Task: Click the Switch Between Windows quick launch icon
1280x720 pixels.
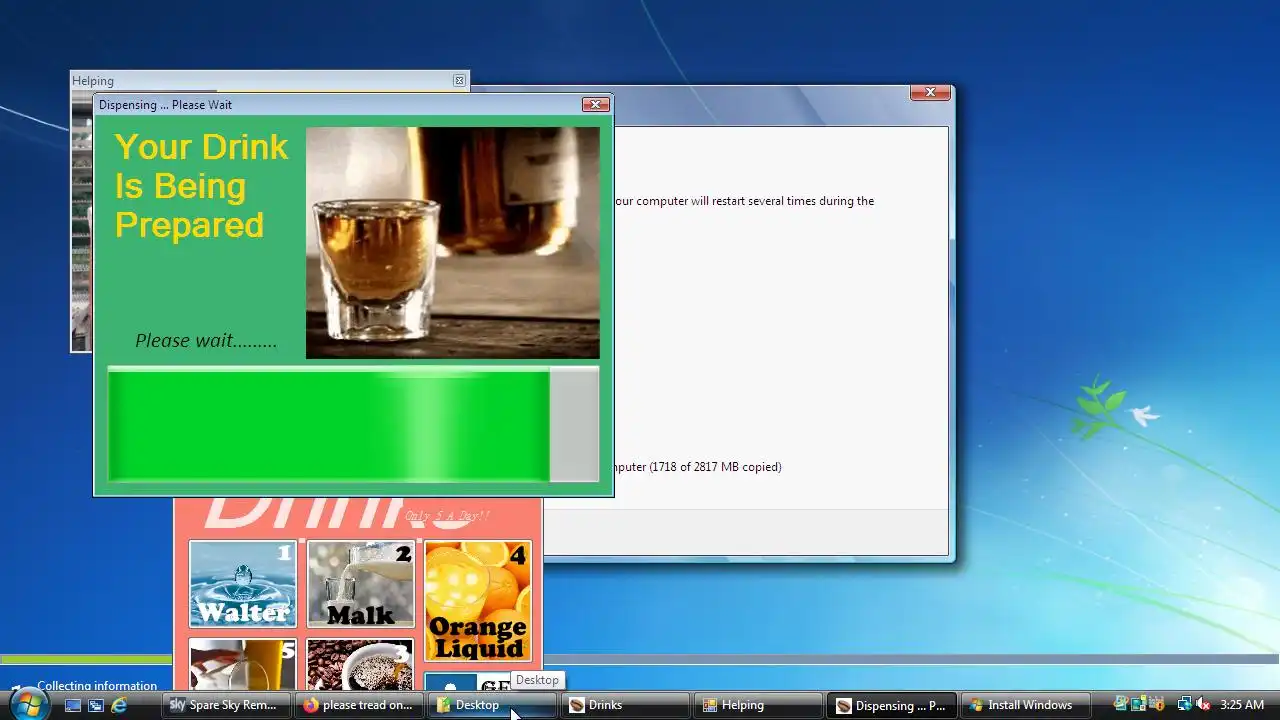Action: [x=96, y=705]
